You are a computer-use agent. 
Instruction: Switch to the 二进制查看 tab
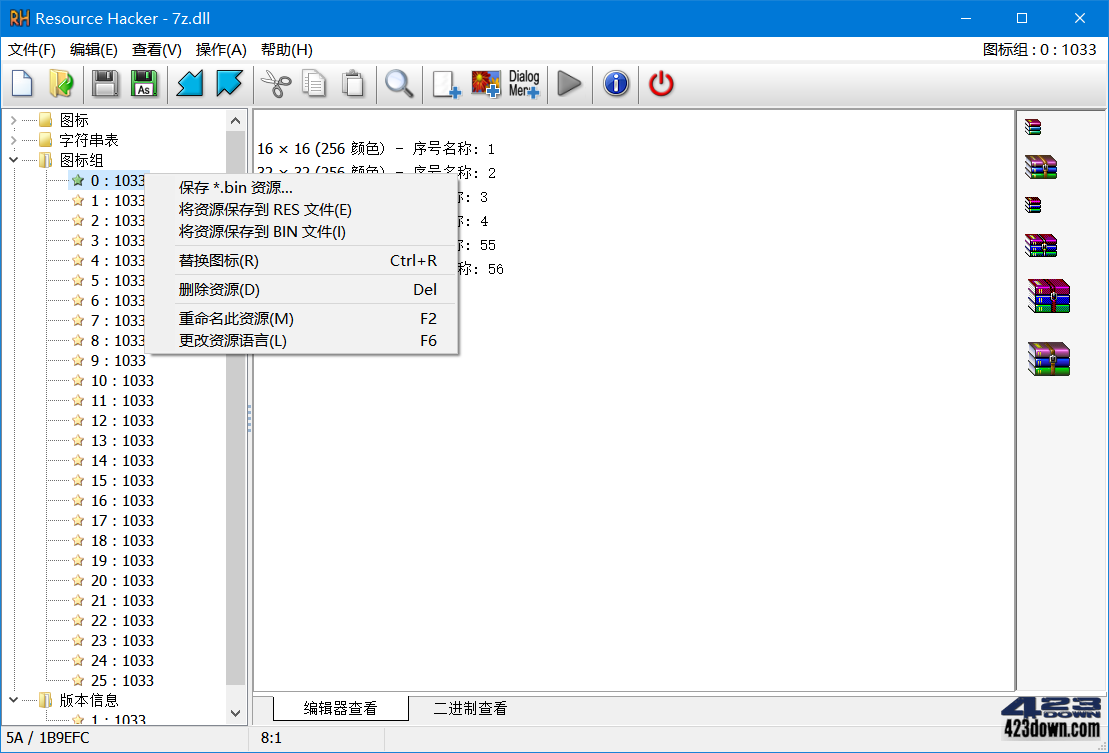click(469, 708)
